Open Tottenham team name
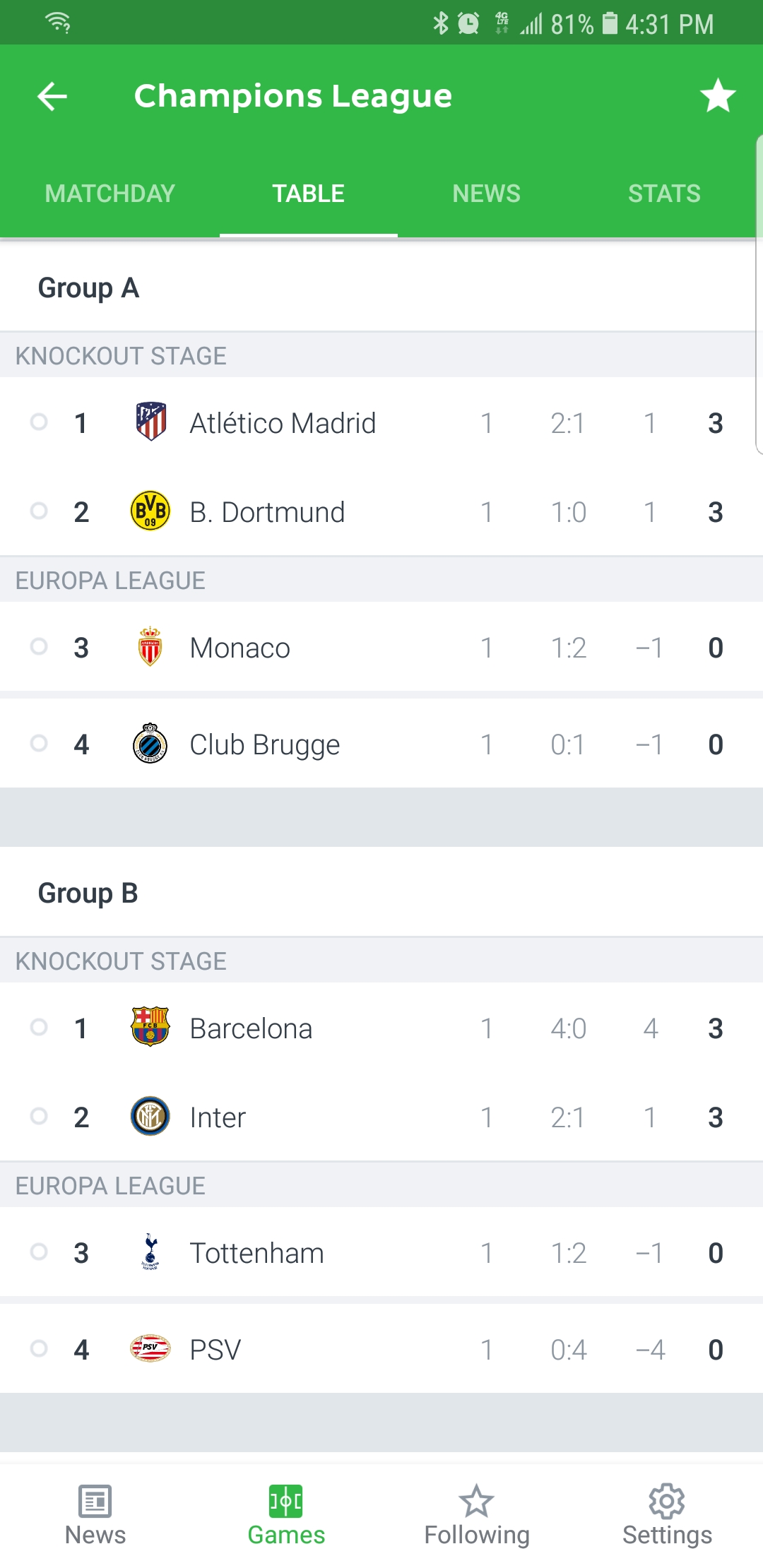This screenshot has height=1568, width=763. 256,1253
